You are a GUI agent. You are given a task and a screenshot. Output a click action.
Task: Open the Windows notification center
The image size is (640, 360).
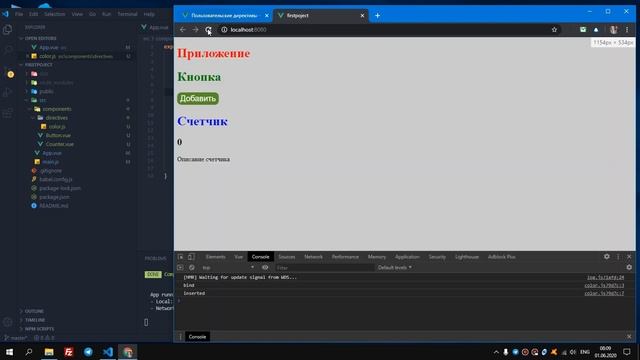click(x=627, y=352)
